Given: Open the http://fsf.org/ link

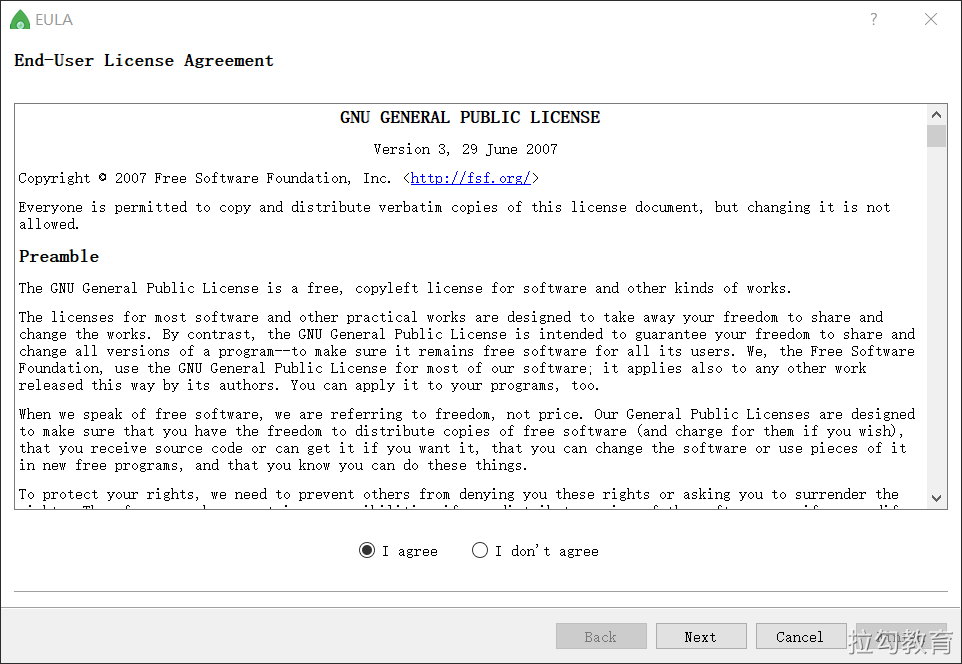Looking at the screenshot, I should 471,178.
